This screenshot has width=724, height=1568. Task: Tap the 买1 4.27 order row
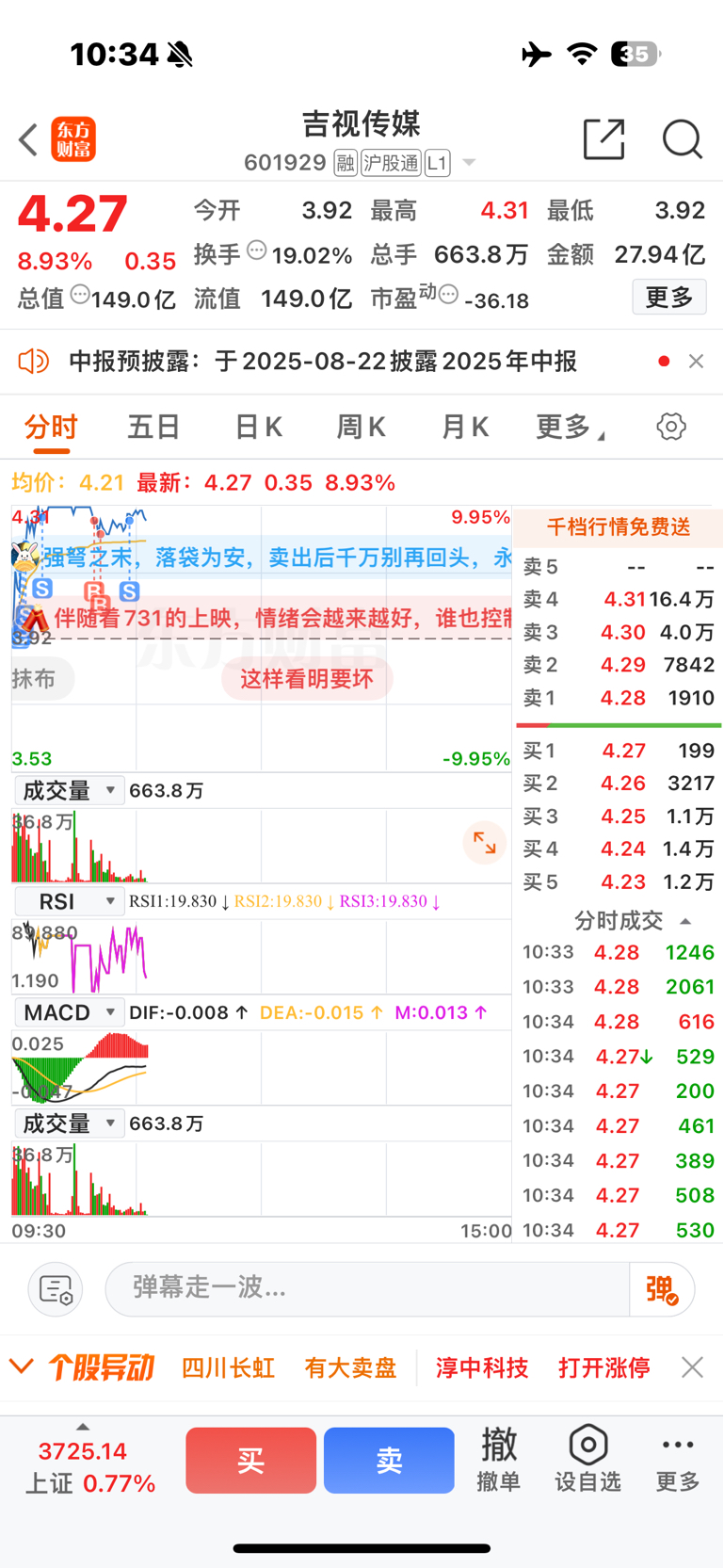[619, 751]
